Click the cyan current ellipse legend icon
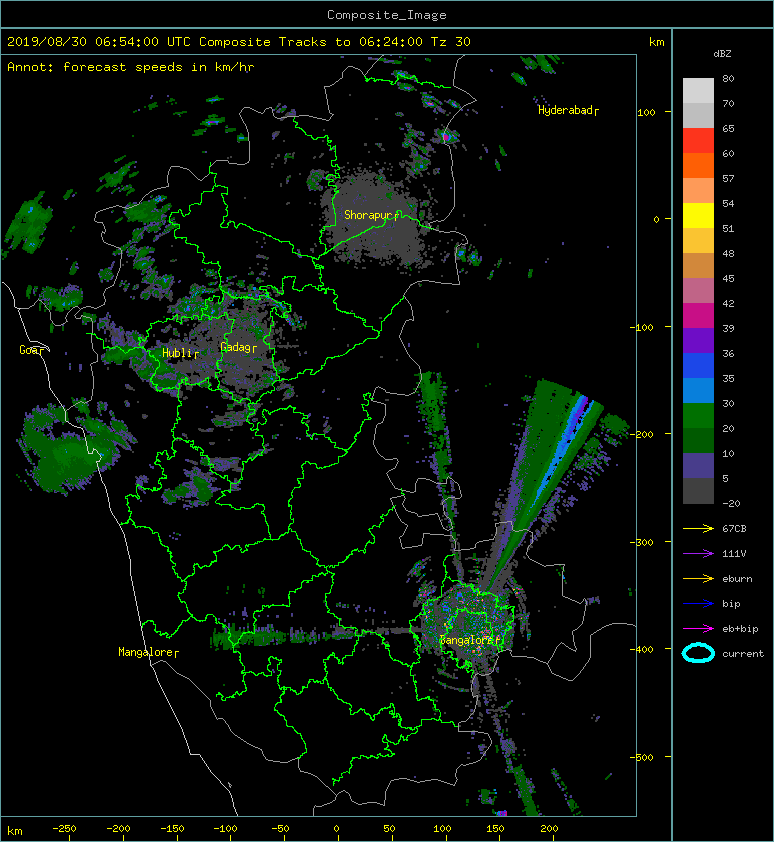The height and width of the screenshot is (842, 774). click(698, 653)
